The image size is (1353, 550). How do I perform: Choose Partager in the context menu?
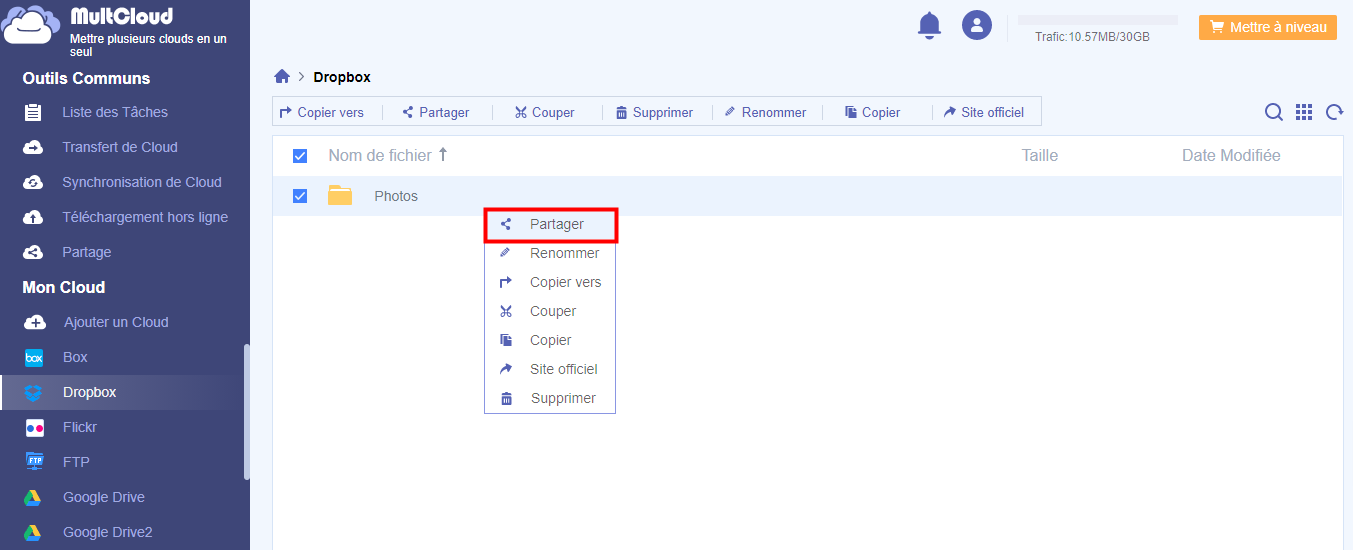pyautogui.click(x=550, y=224)
